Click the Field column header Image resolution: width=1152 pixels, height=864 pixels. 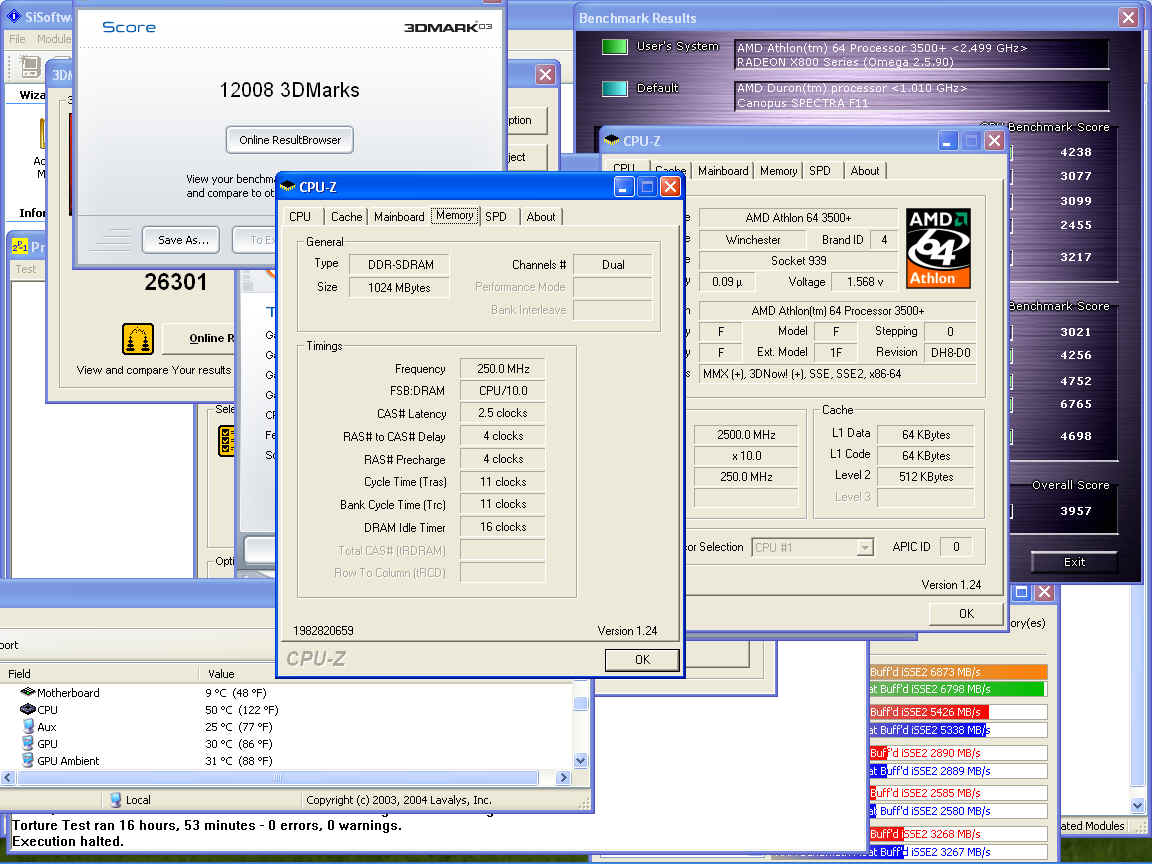(99, 674)
